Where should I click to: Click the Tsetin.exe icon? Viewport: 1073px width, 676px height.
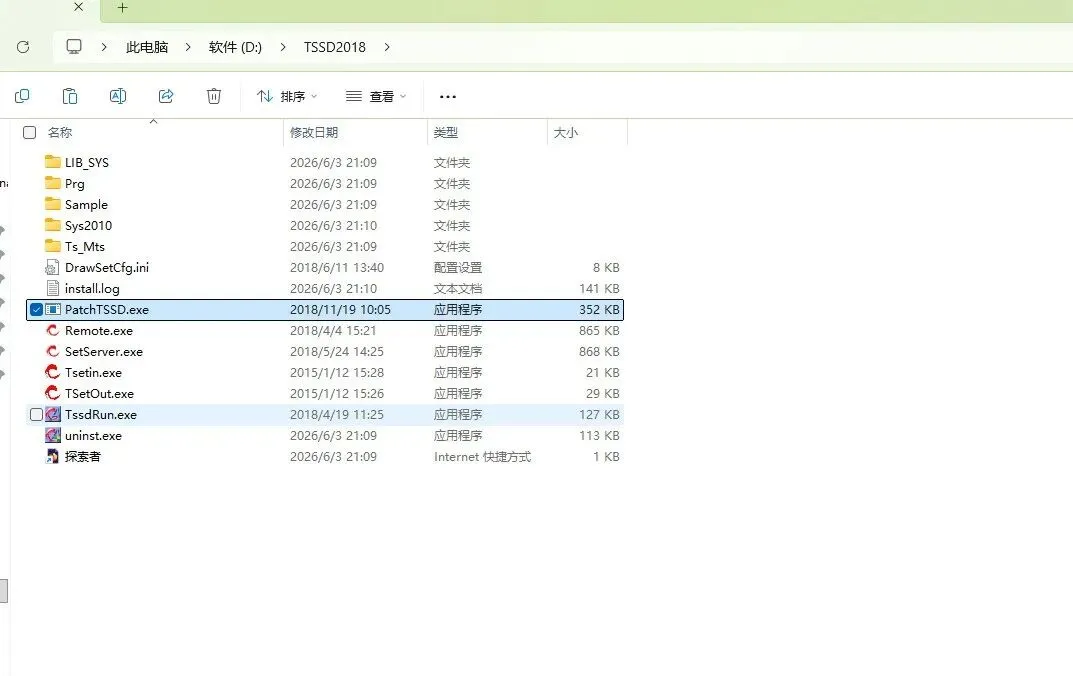tap(53, 372)
